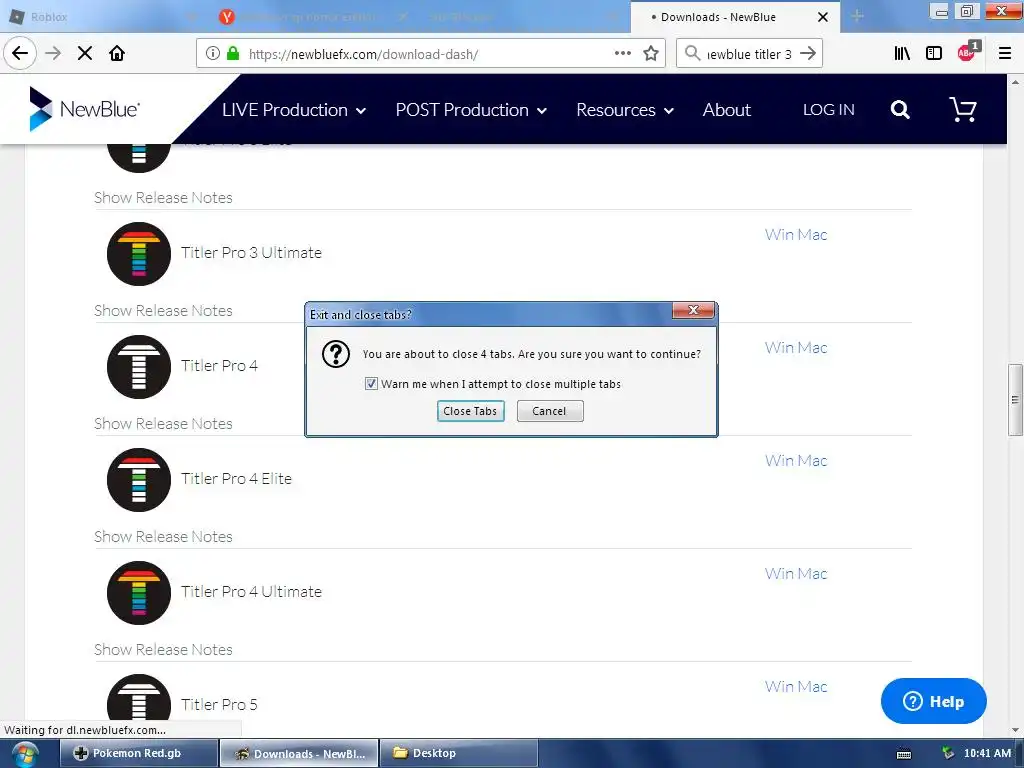
Task: Show site information icon in address bar
Action: point(212,54)
